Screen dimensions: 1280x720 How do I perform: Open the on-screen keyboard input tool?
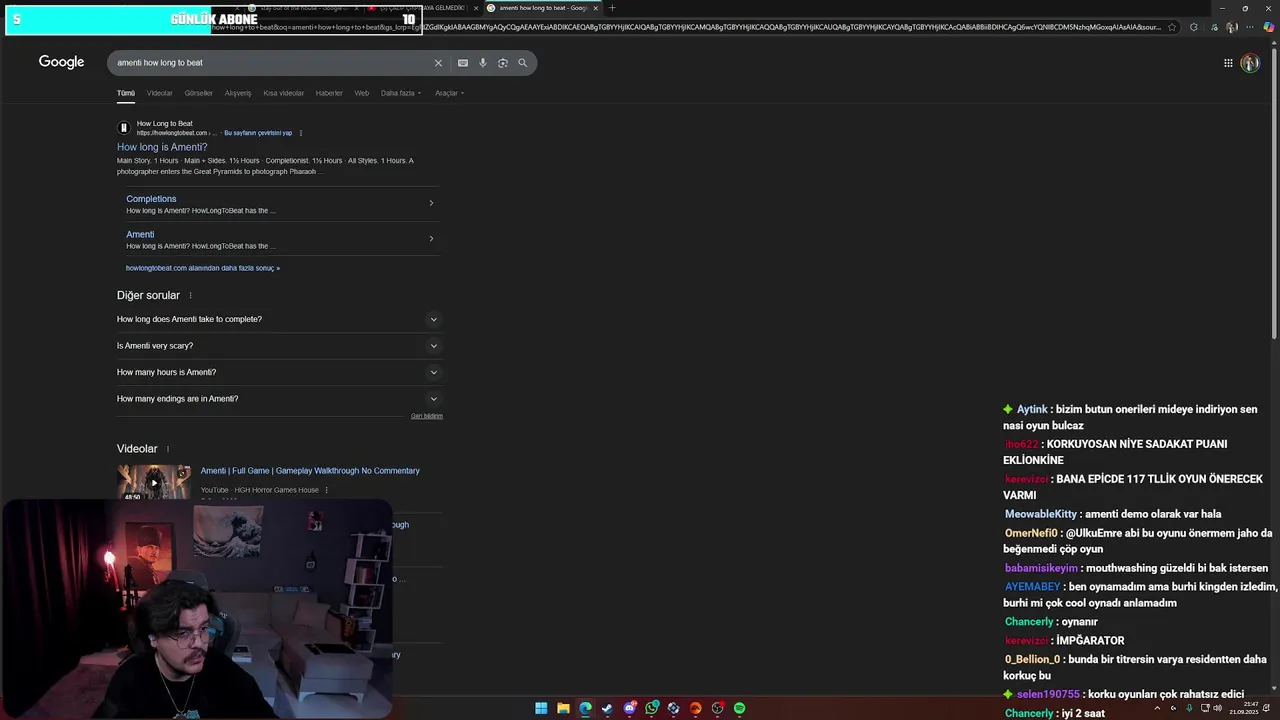[463, 63]
